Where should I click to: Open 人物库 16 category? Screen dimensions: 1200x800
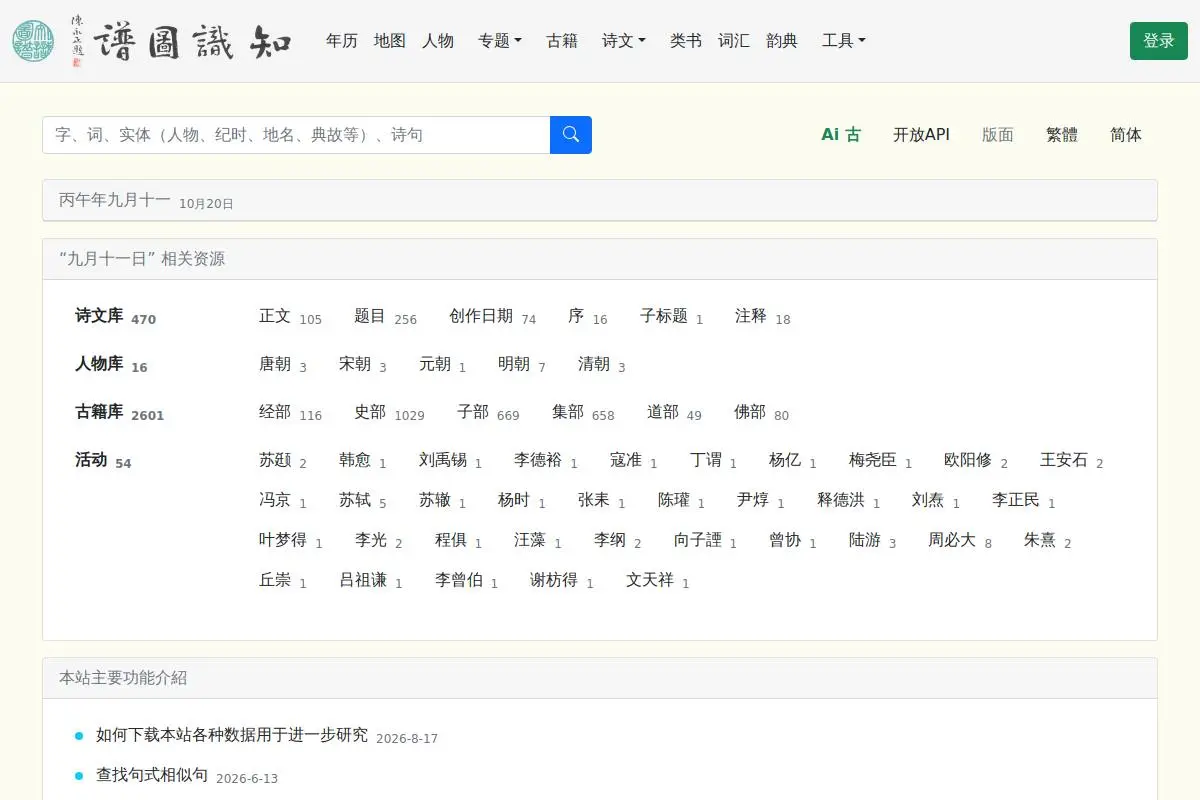tap(111, 365)
